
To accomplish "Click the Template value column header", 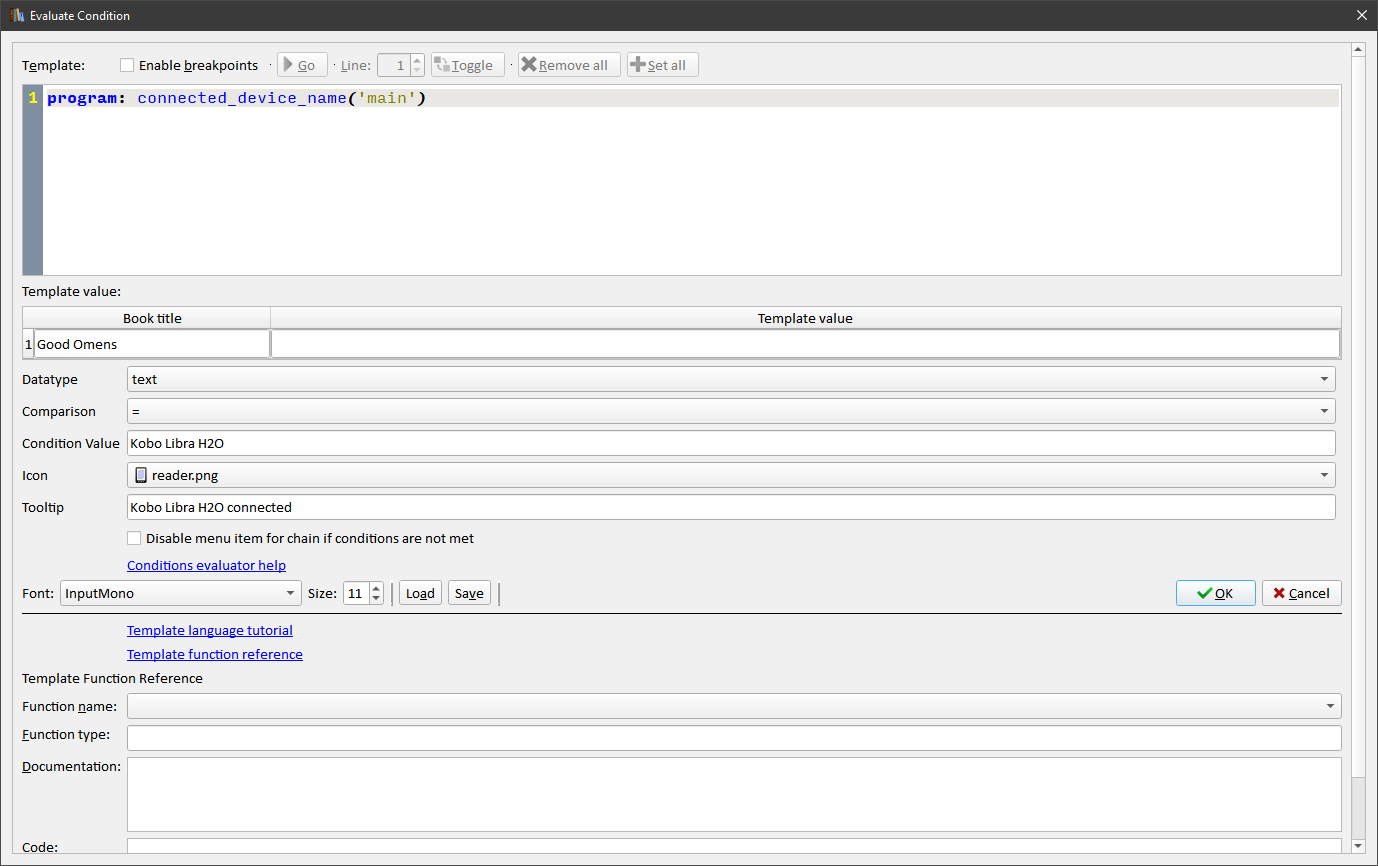I will coord(805,318).
